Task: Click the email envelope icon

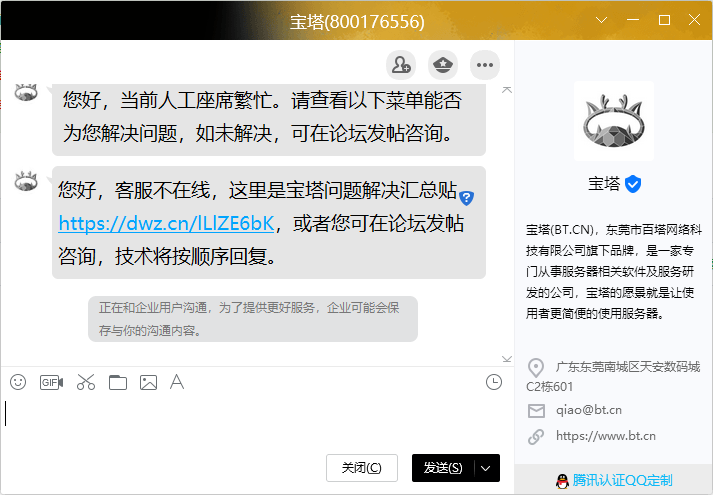Action: (x=537, y=411)
